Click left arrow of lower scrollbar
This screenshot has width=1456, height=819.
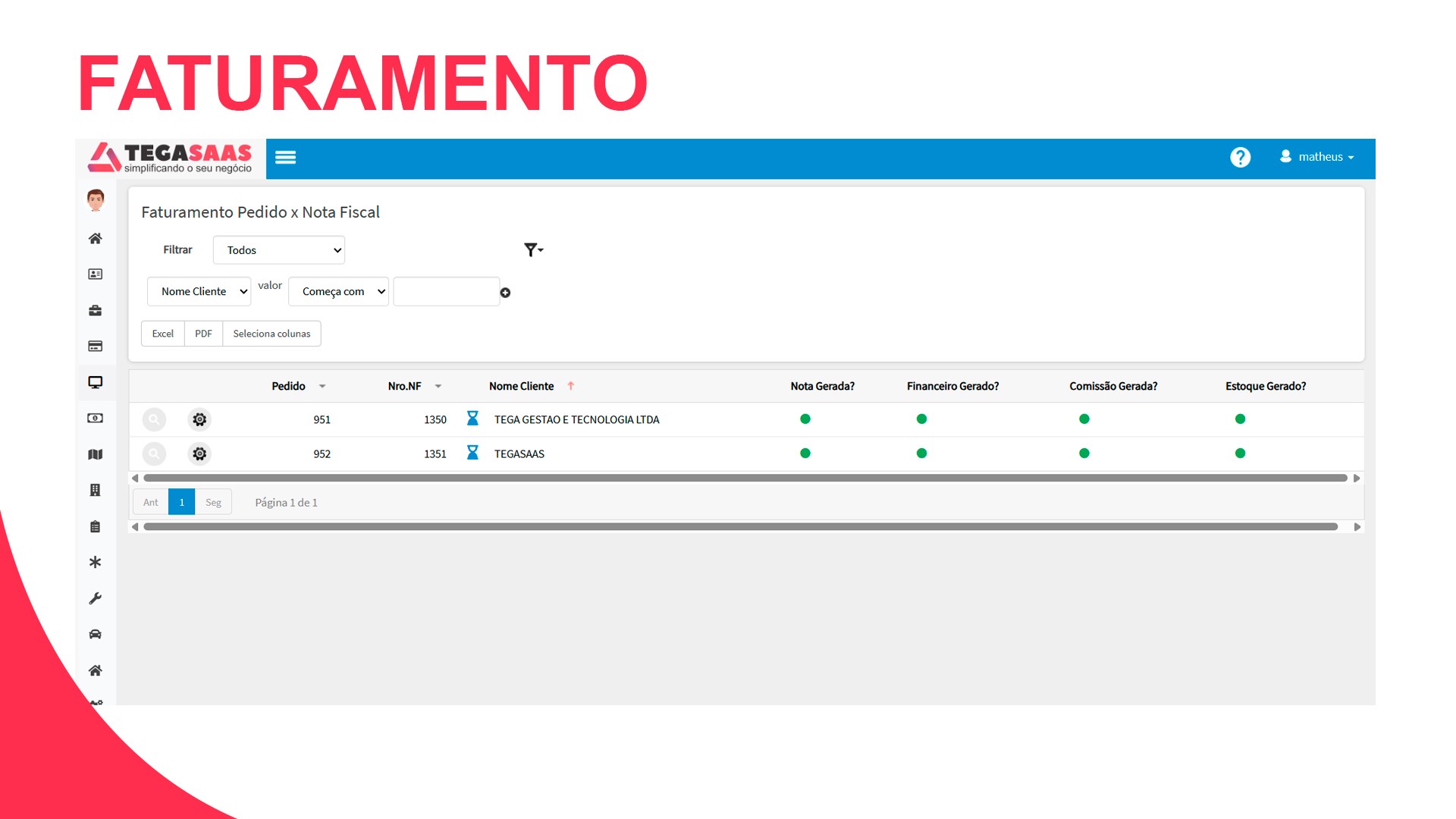(x=135, y=526)
